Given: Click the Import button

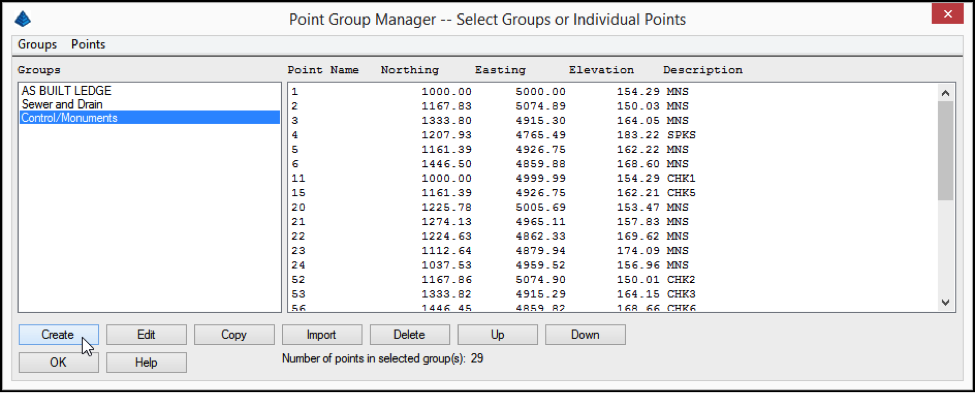Looking at the screenshot, I should coord(322,335).
